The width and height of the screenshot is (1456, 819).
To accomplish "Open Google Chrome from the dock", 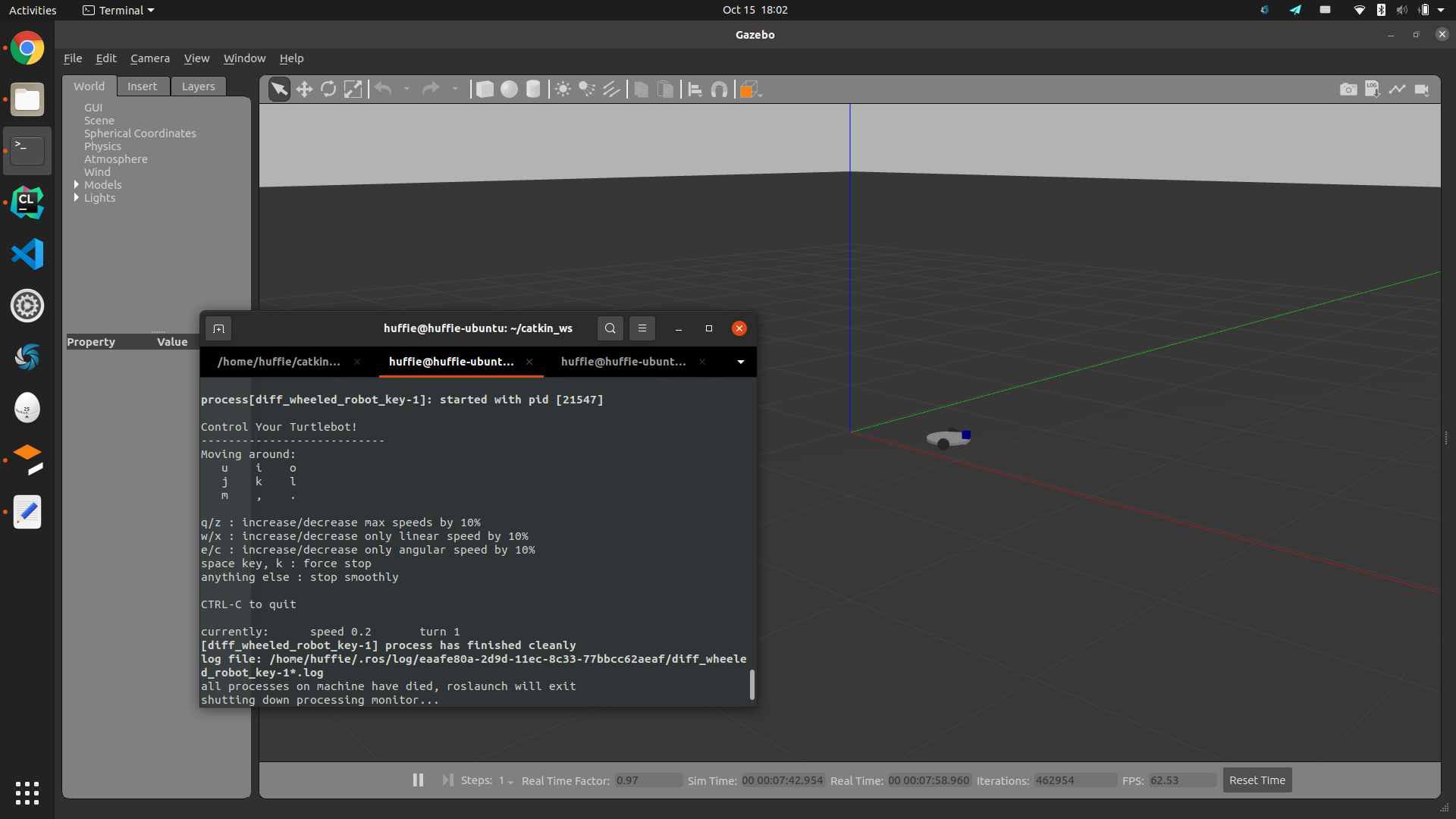I will (27, 49).
